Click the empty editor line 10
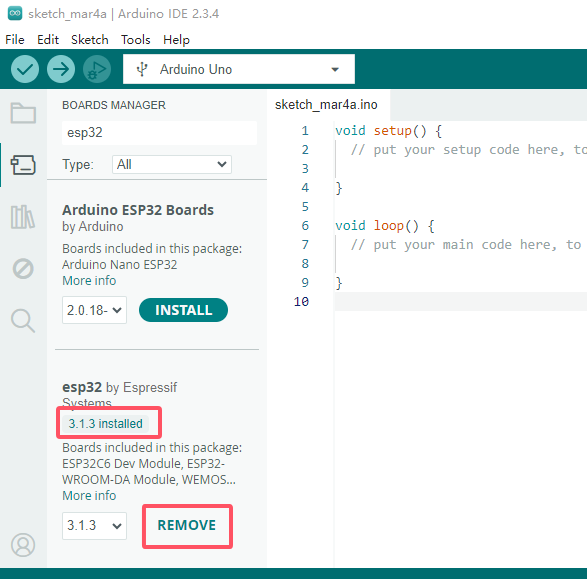The image size is (587, 579). pyautogui.click(x=461, y=302)
